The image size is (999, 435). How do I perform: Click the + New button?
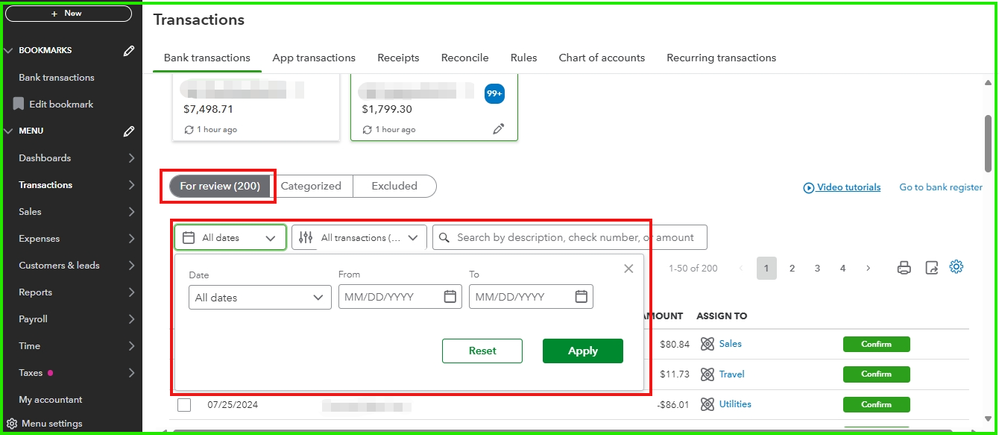point(69,13)
